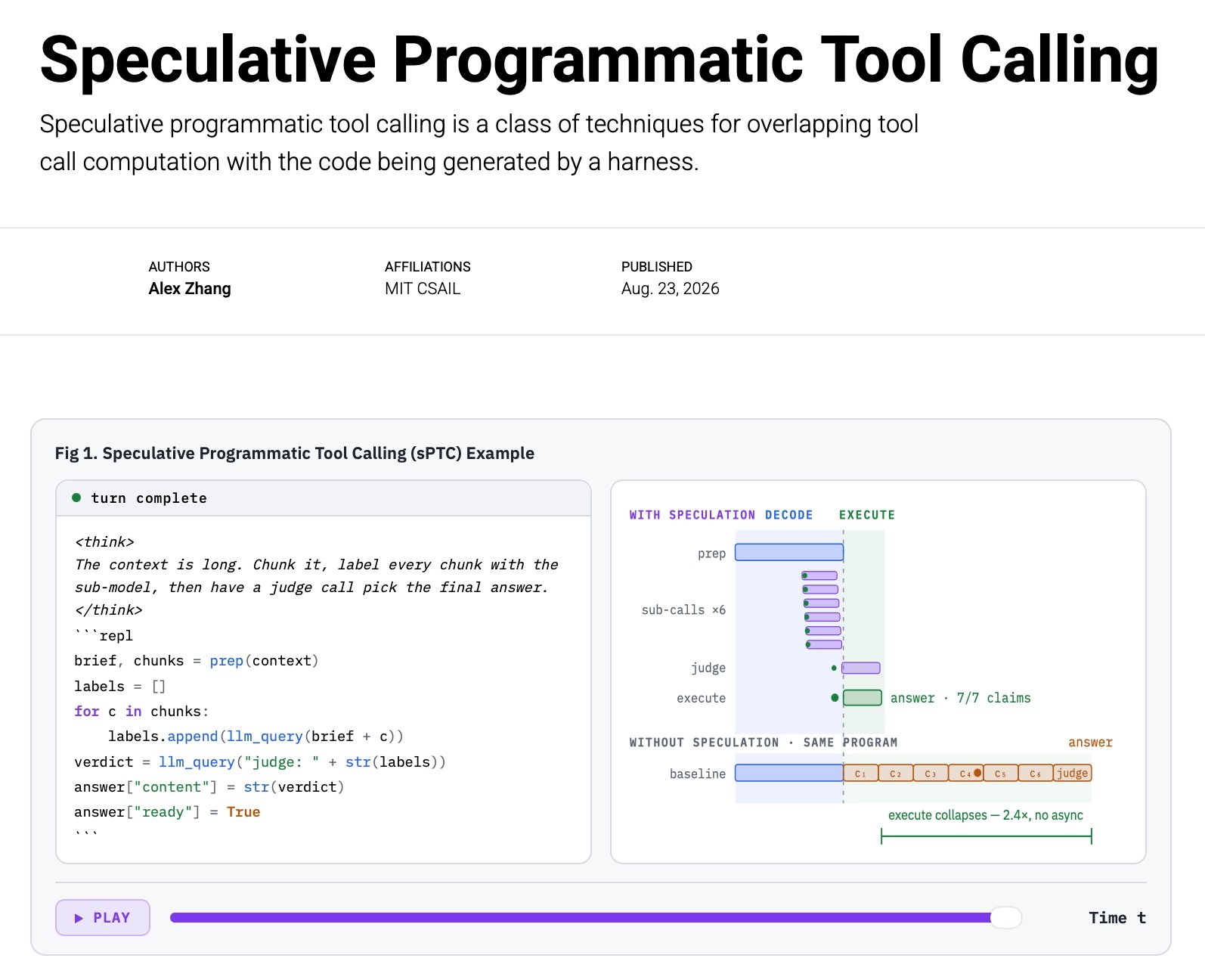Select author name "Alex Zhang"

point(190,288)
